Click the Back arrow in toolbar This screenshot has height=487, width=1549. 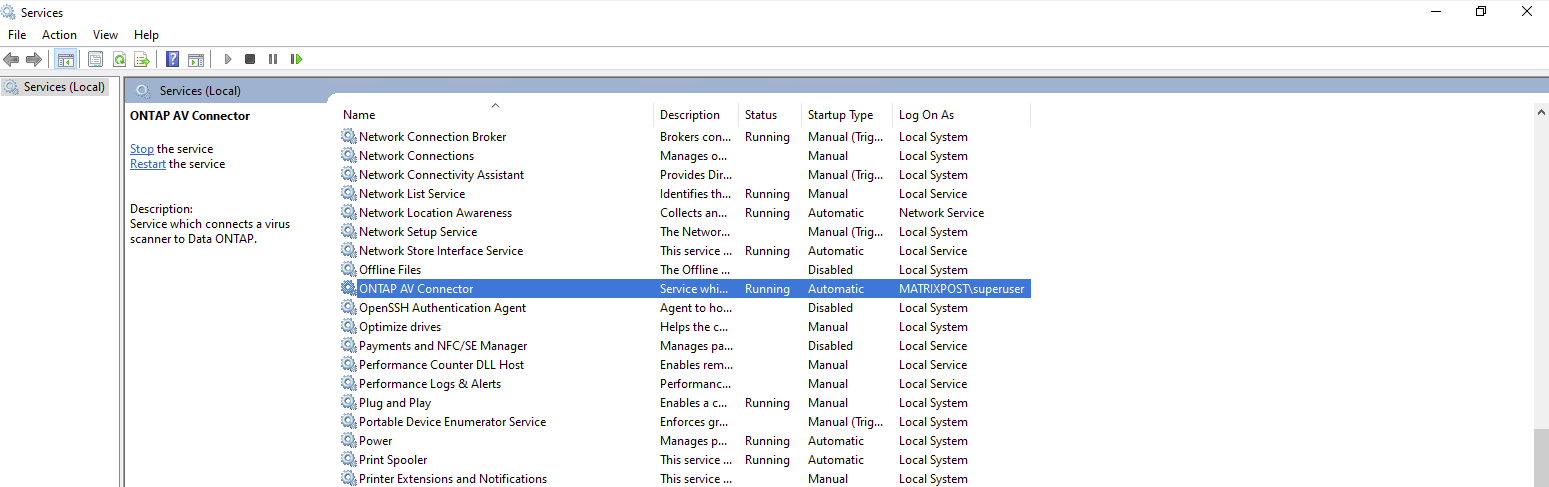point(12,60)
